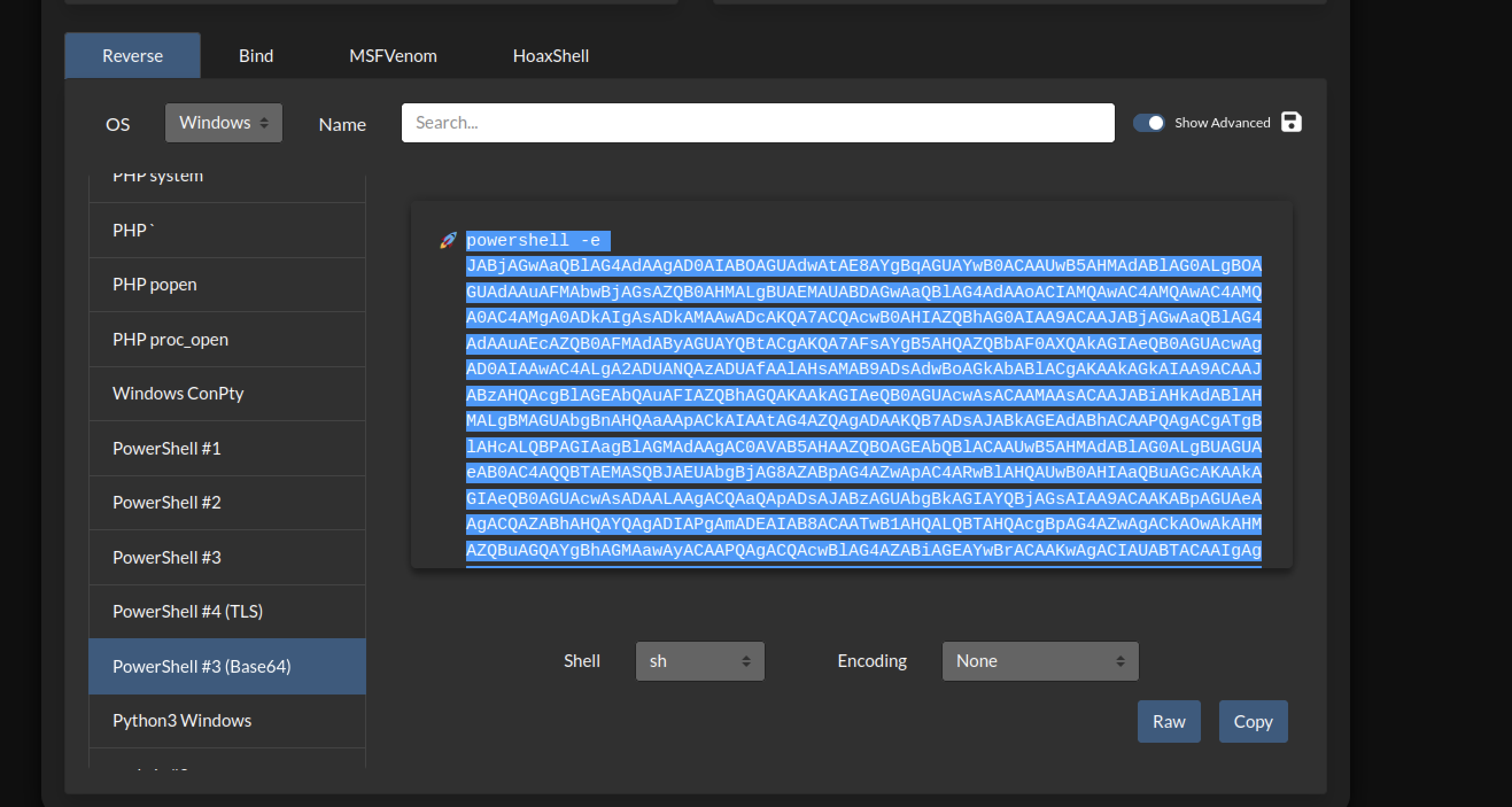Click the highlighted base64 payload text

[x=863, y=395]
